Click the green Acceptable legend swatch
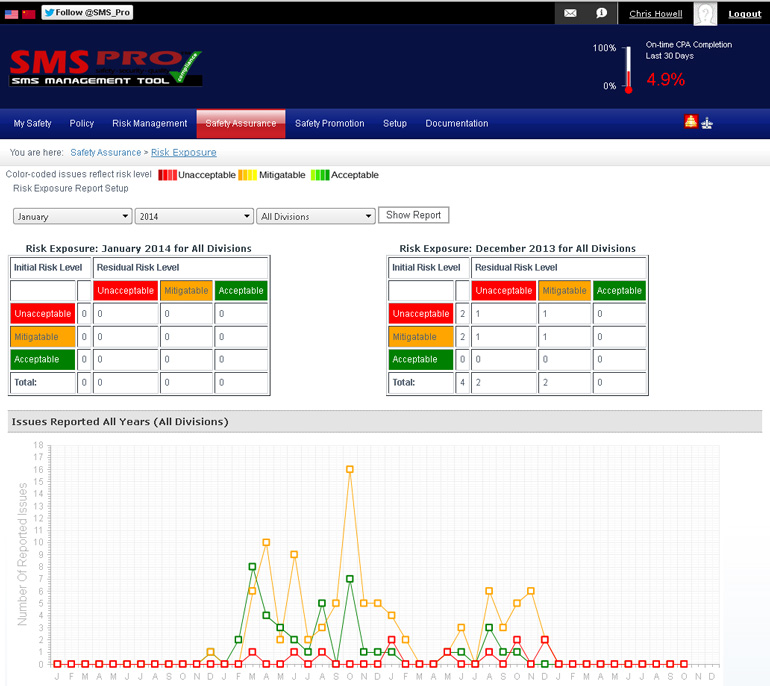770x686 pixels. pos(320,175)
